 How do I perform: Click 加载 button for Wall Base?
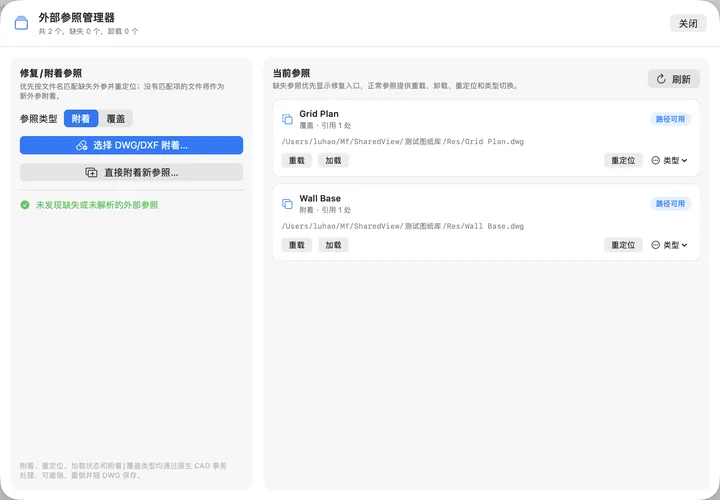point(333,245)
